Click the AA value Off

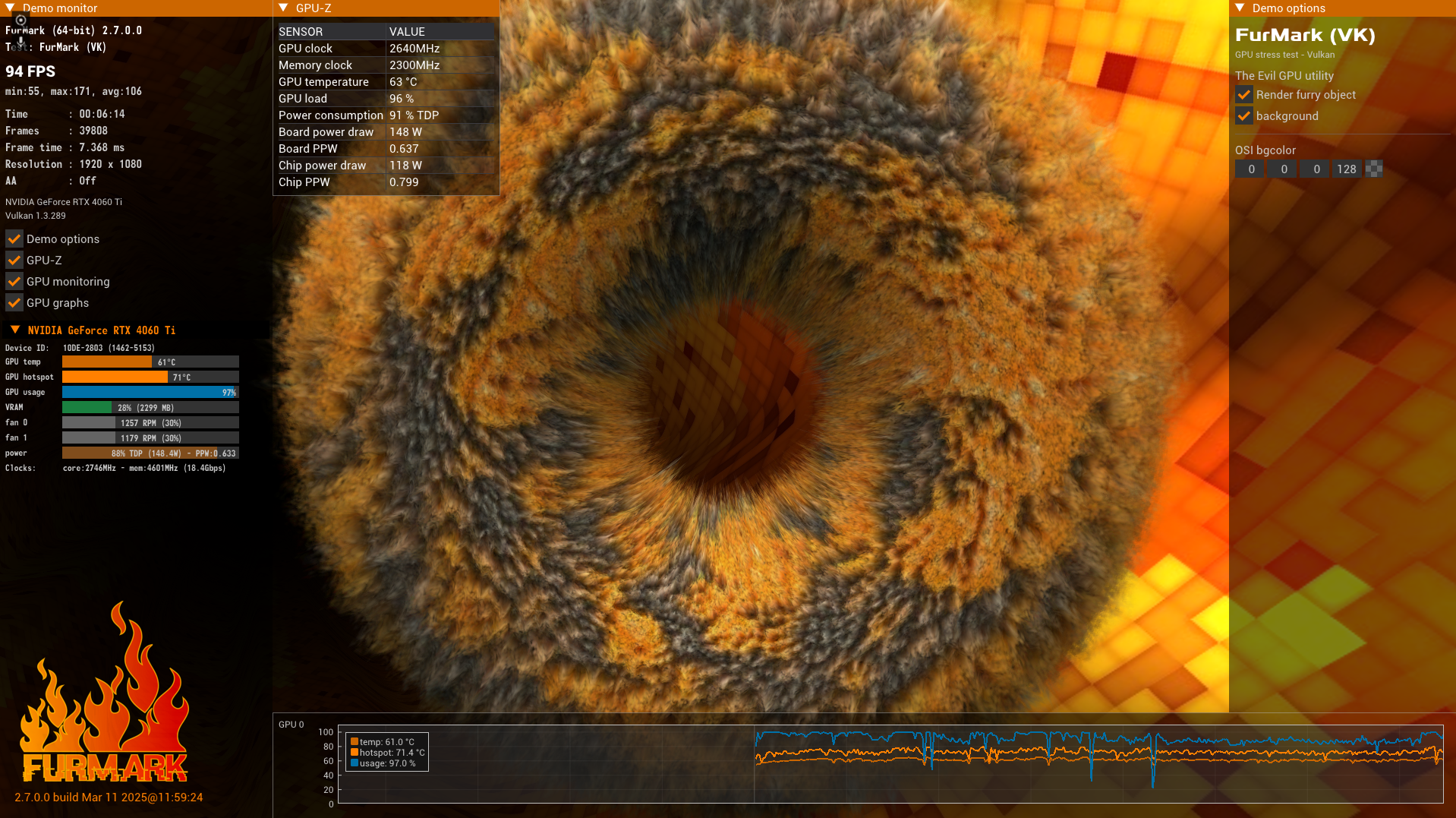[x=87, y=181]
